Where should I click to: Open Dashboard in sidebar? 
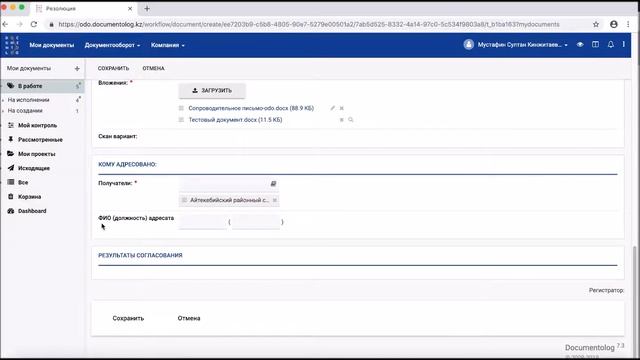coord(32,211)
